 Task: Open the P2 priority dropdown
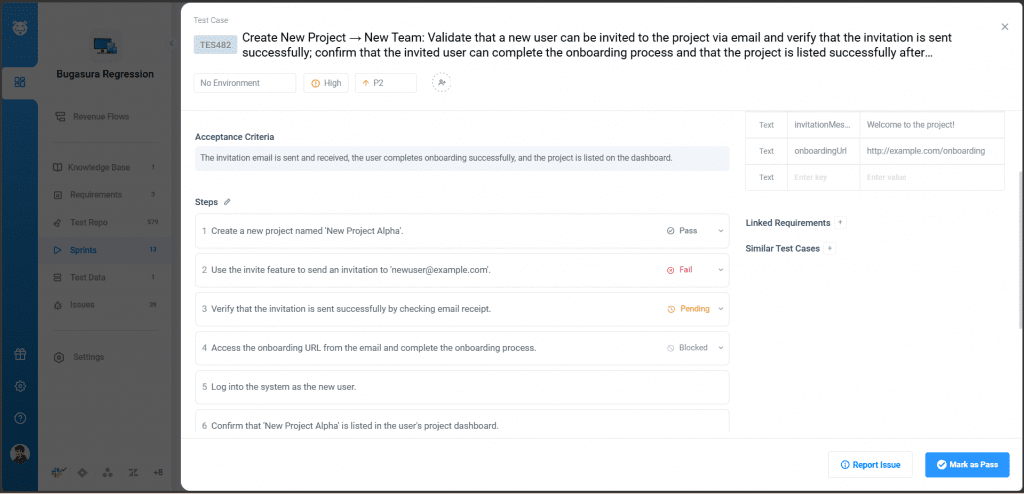[x=385, y=83]
